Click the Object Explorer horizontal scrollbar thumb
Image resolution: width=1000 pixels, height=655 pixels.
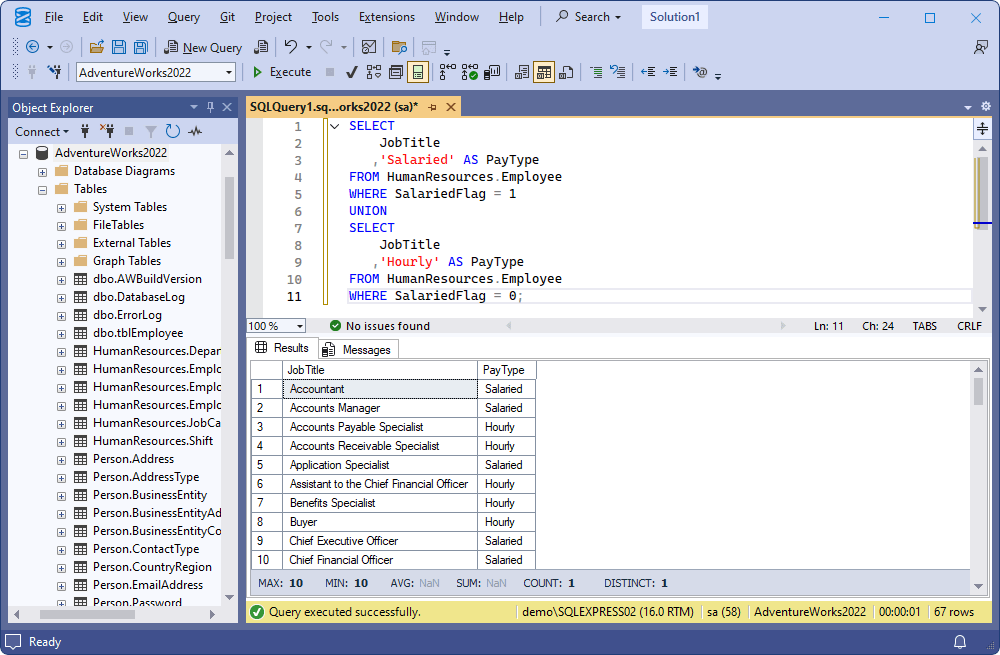(87, 614)
